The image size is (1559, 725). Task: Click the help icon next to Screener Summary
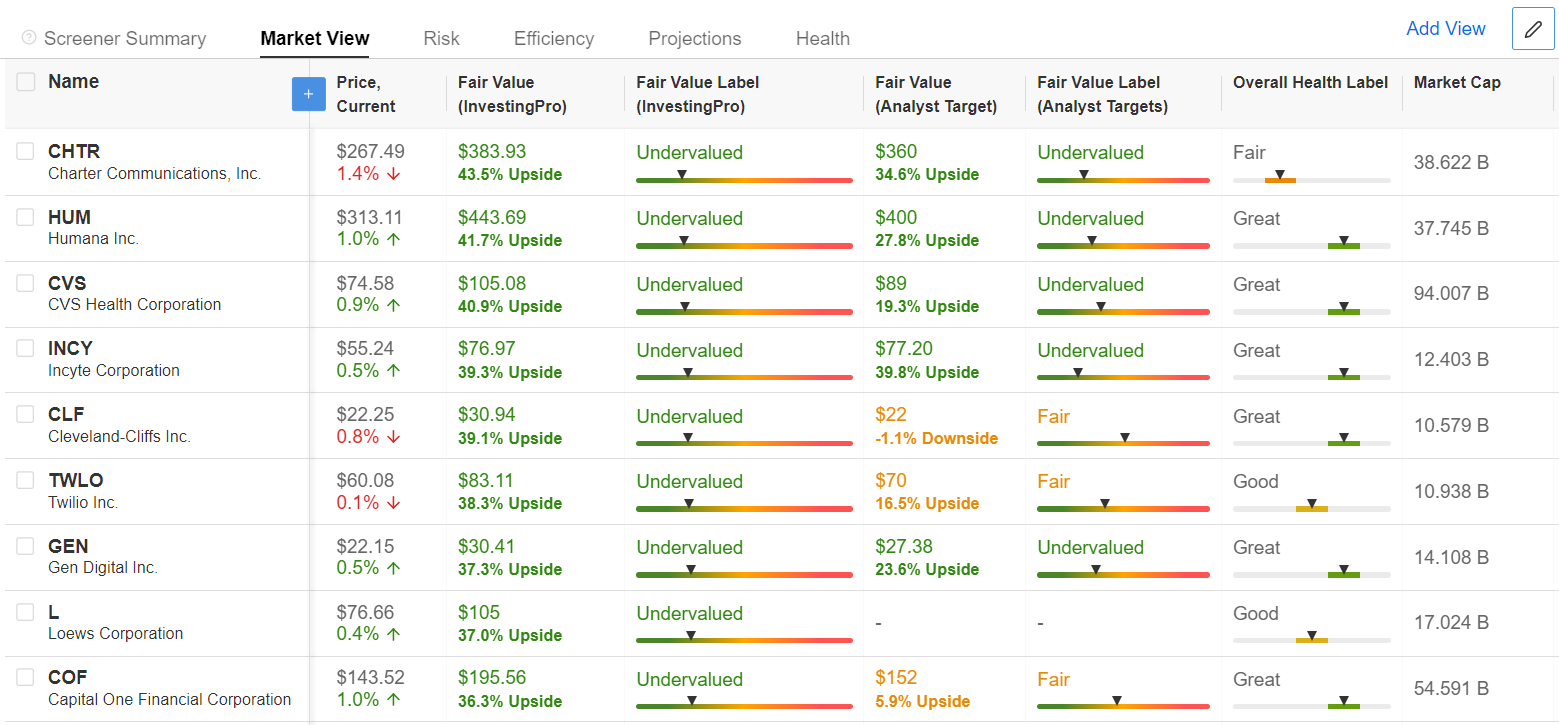[29, 38]
